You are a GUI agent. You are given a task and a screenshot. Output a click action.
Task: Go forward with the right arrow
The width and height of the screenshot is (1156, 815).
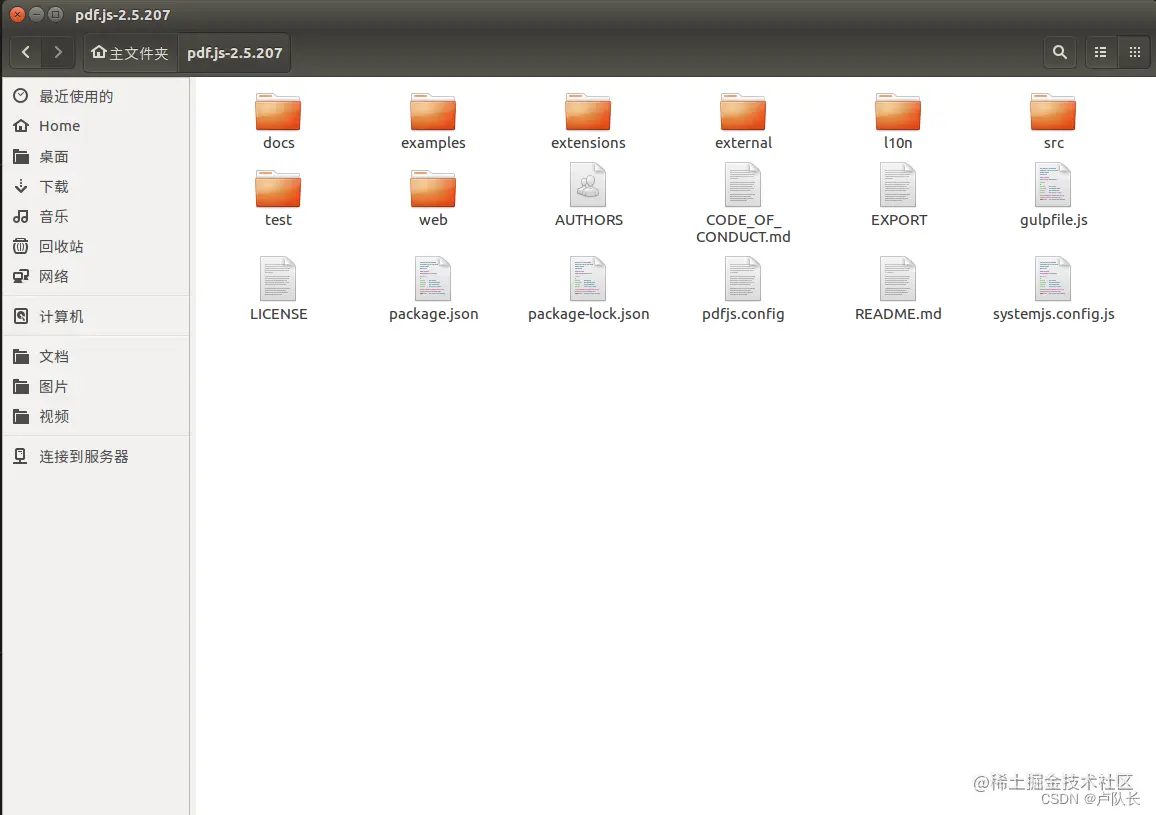point(58,52)
